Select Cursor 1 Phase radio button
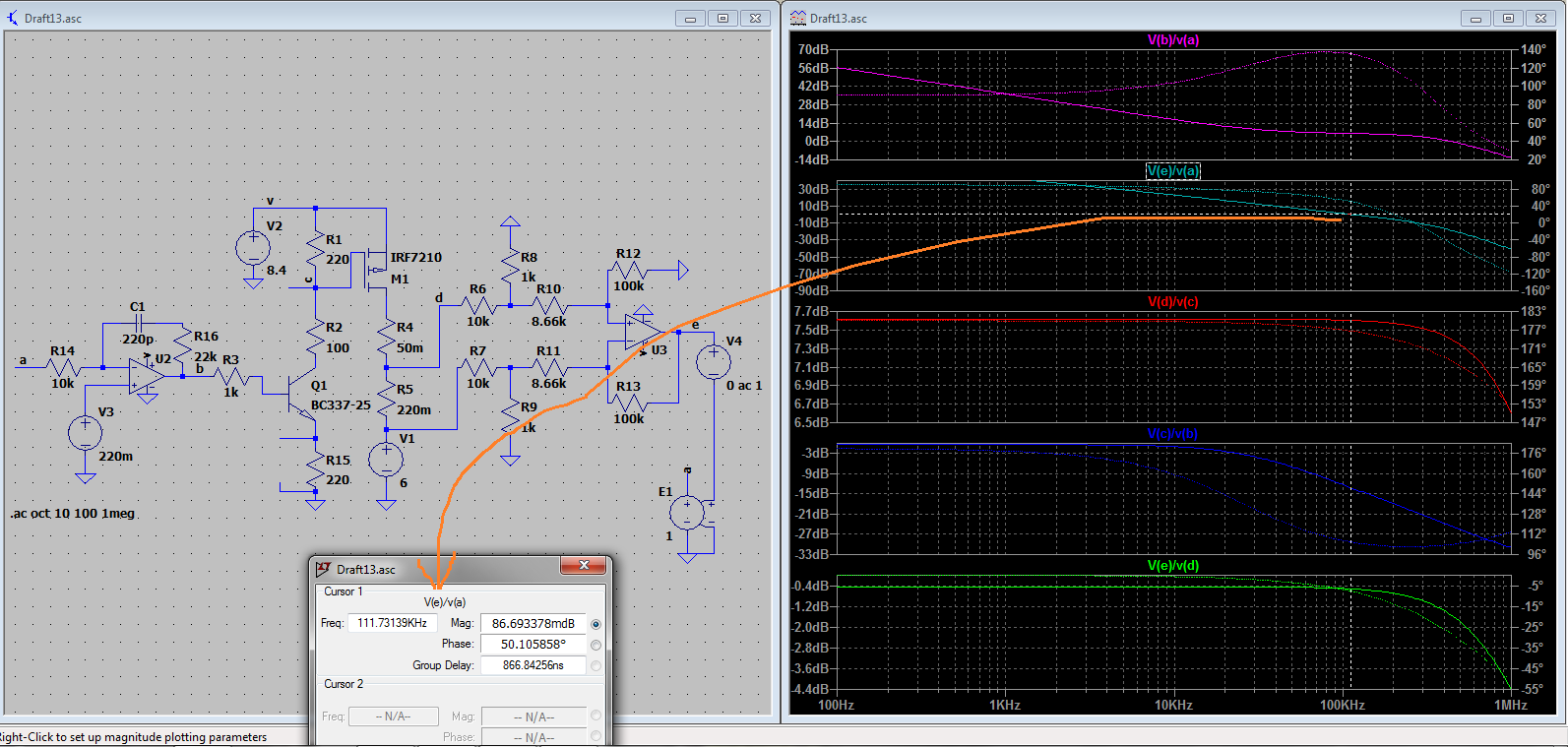This screenshot has height=747, width=1568. [x=596, y=645]
